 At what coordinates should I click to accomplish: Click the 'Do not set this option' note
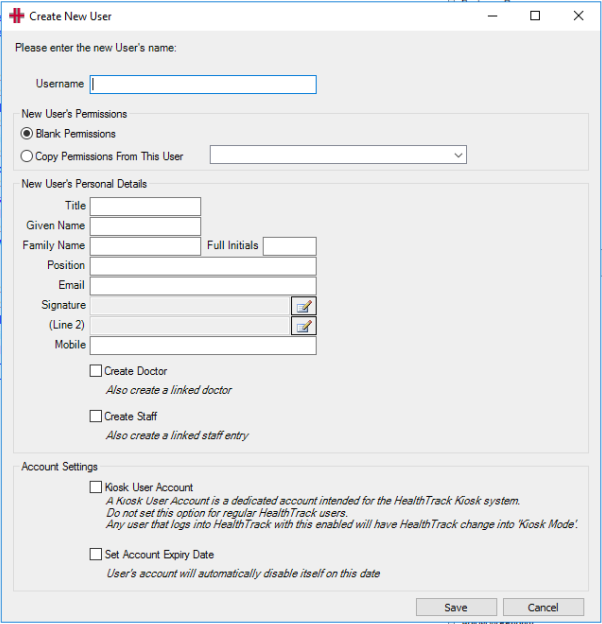227,513
